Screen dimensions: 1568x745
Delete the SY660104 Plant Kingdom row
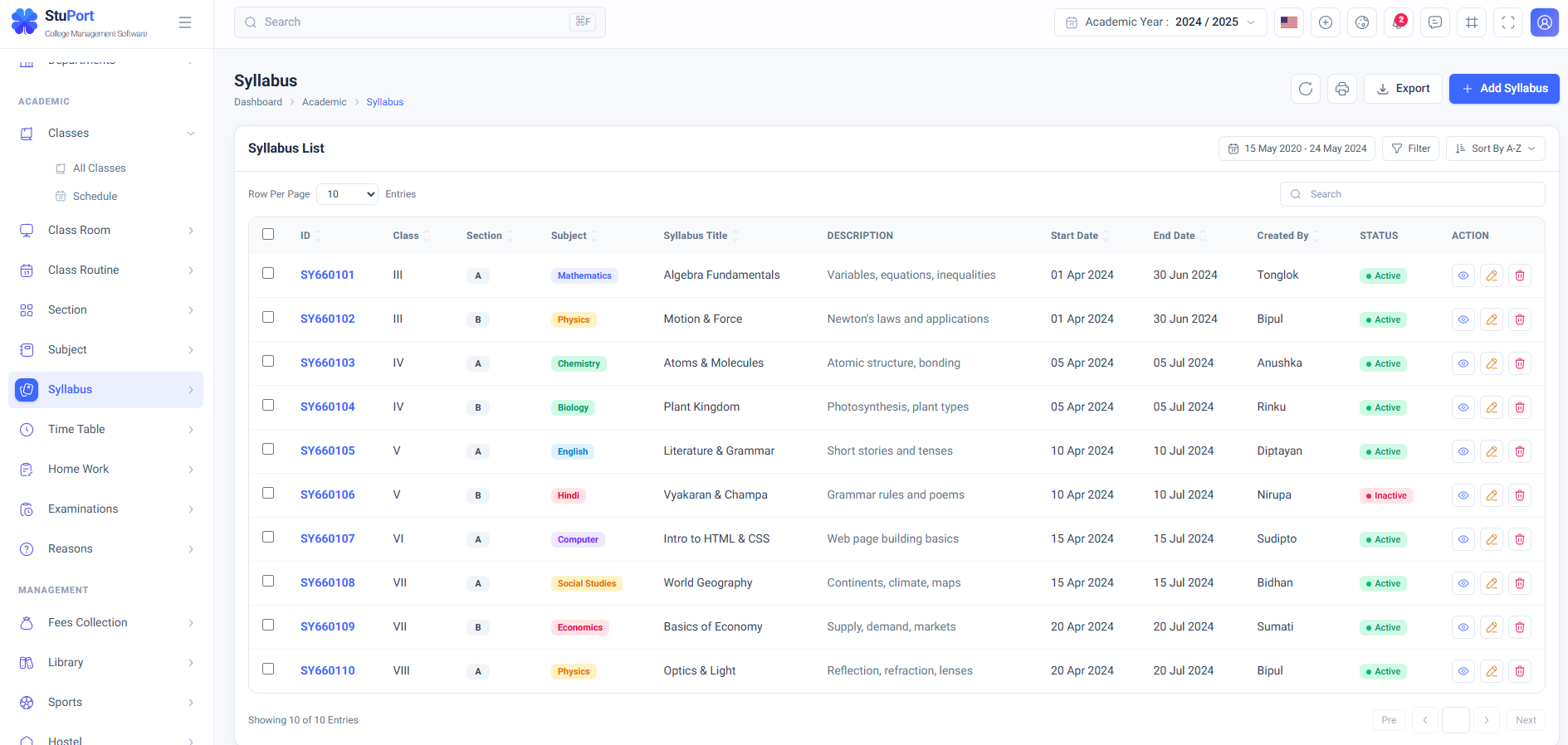tap(1520, 407)
